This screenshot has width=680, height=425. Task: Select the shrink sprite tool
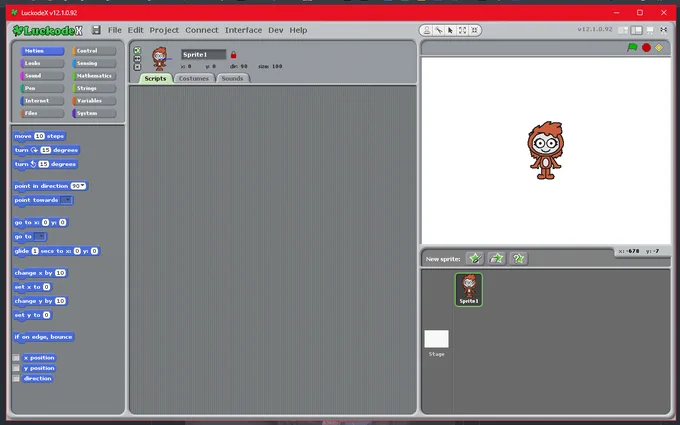pos(474,30)
